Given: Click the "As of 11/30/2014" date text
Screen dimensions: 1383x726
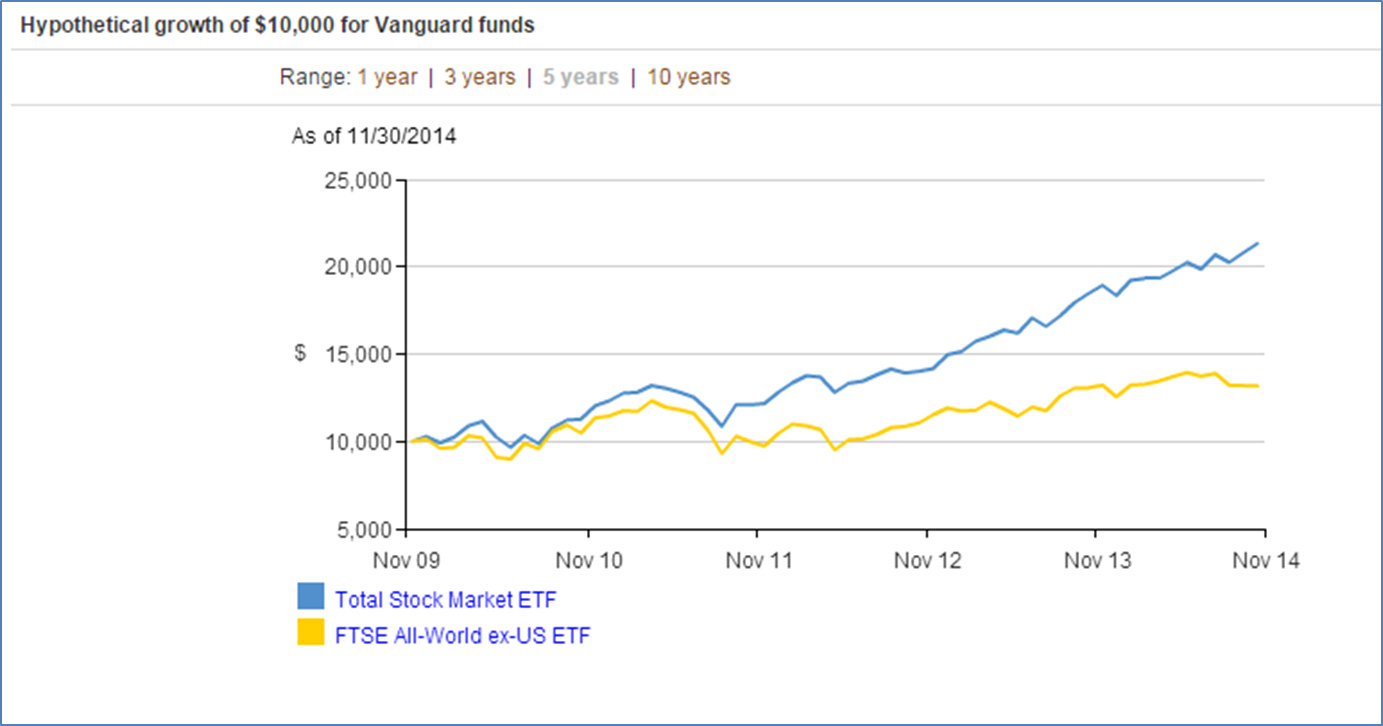Looking at the screenshot, I should pos(374,136).
